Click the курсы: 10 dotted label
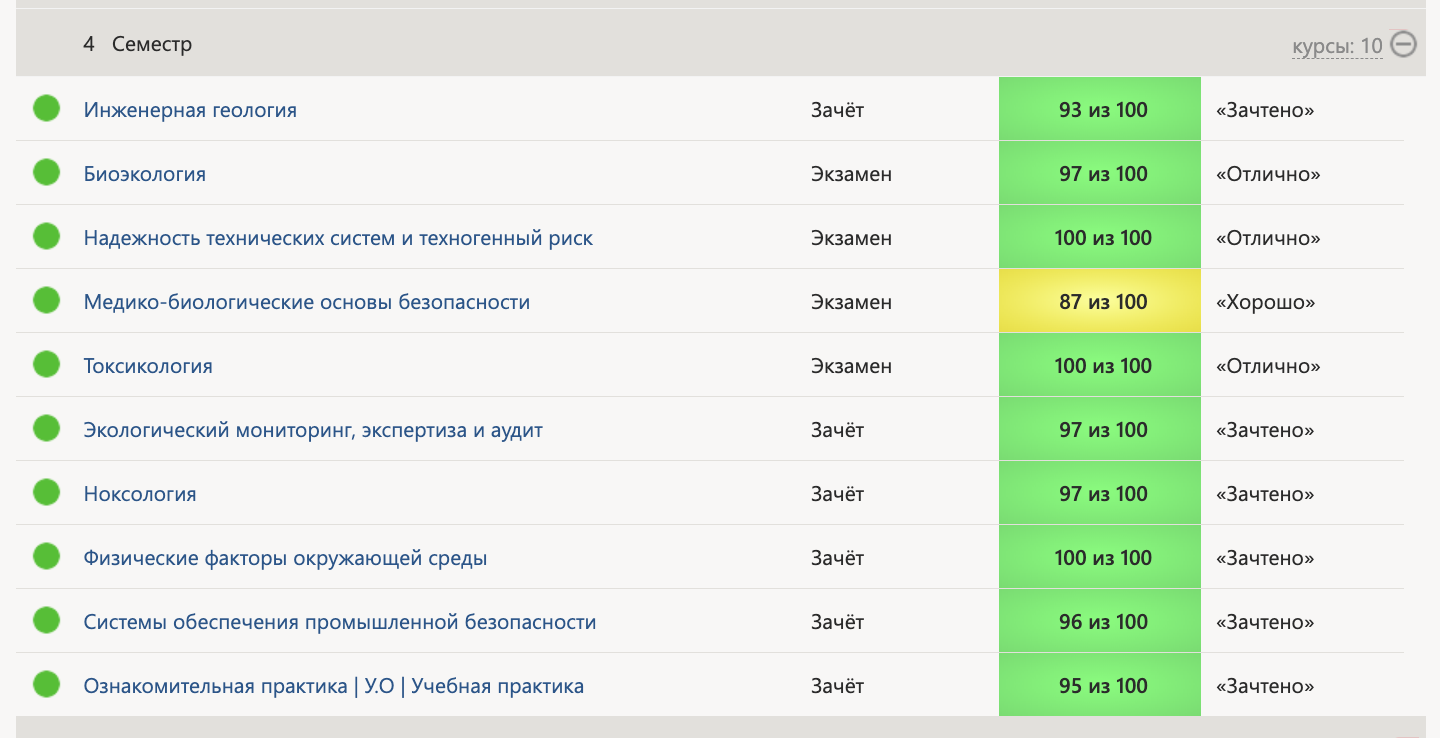The image size is (1440, 738). 1337,46
